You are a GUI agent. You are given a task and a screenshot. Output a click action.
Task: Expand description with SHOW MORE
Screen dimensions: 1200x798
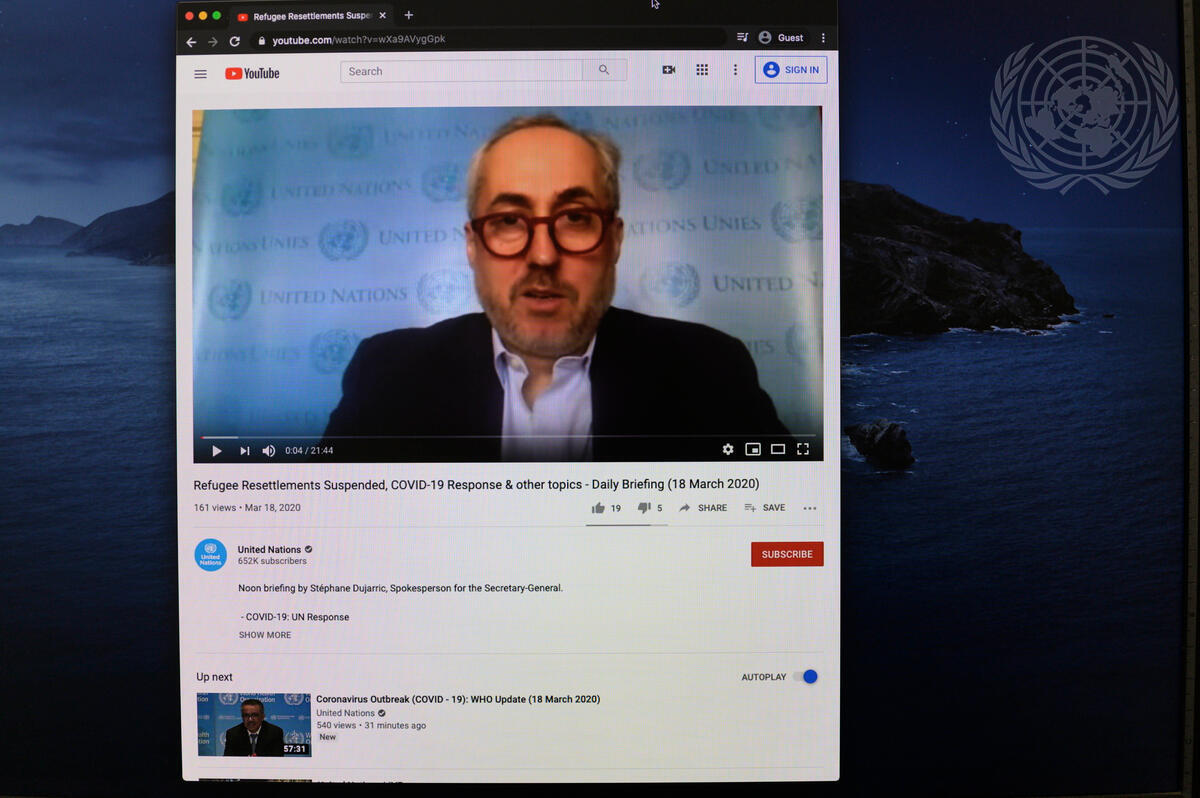click(x=265, y=635)
